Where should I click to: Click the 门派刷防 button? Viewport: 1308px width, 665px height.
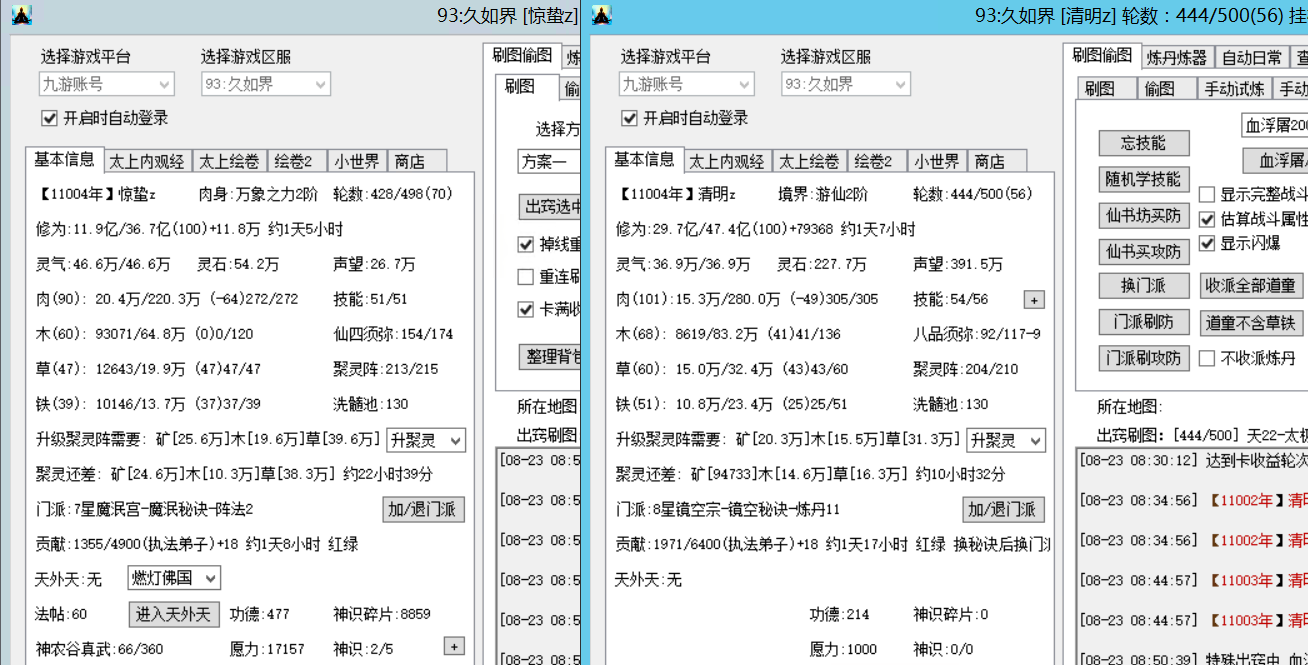coord(1144,322)
